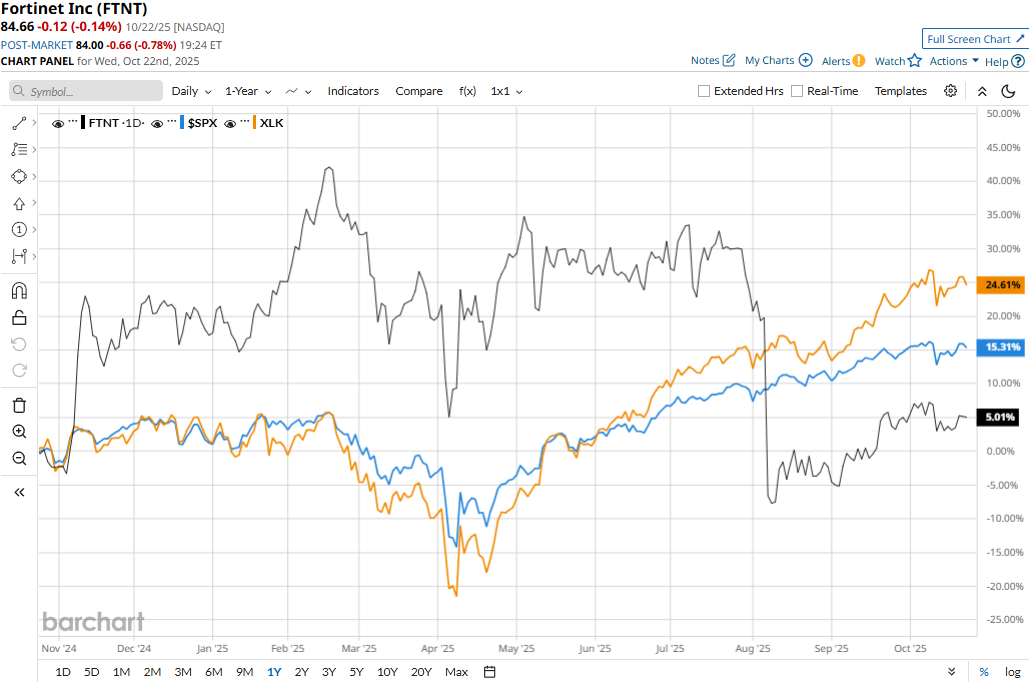Open the Actions dropdown
Screen dimensions: 1032x682
tap(954, 61)
